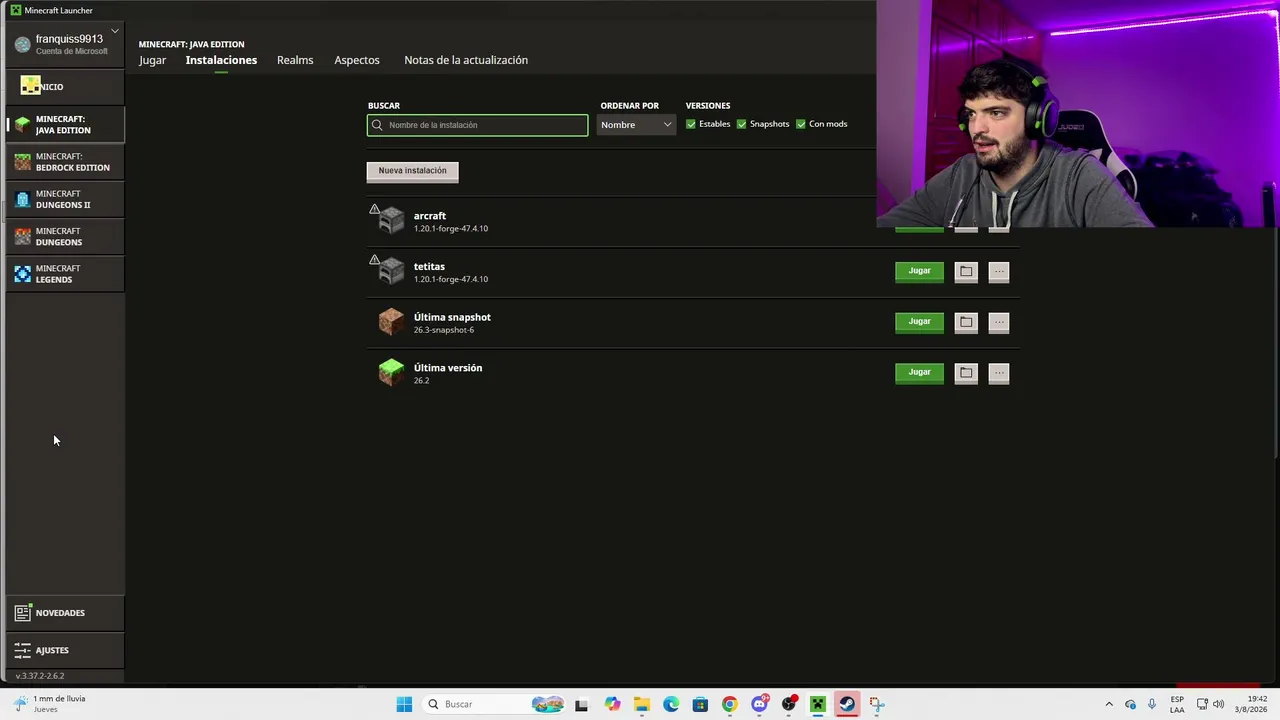Open Minecraft: Java Edition in the sidebar
1280x720 pixels.
65,124
